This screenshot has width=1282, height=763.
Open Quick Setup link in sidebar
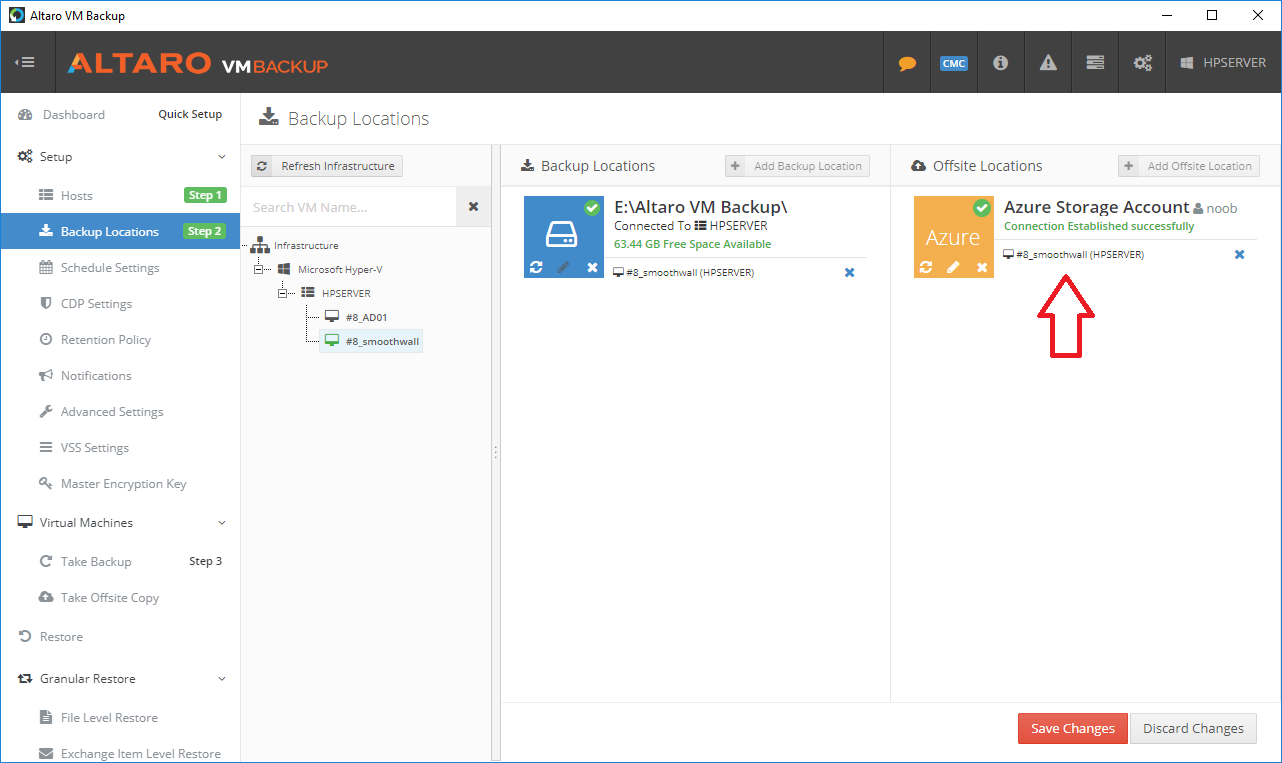click(190, 114)
